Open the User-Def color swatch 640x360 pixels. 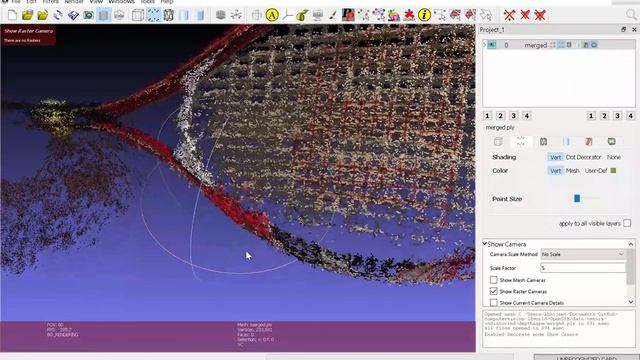point(613,171)
